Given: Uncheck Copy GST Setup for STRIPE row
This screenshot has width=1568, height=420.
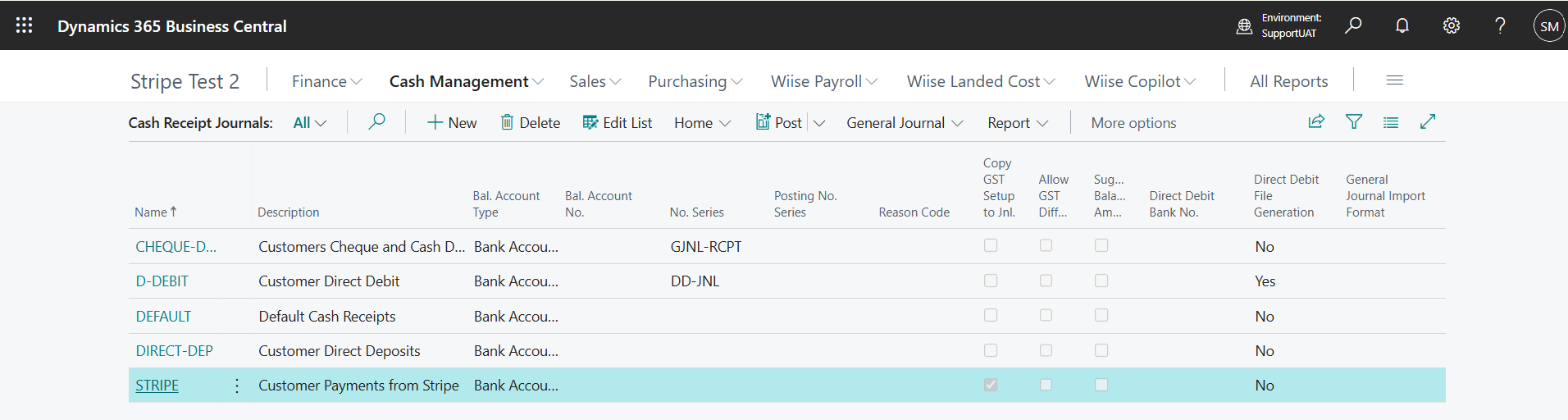Looking at the screenshot, I should click(x=991, y=385).
